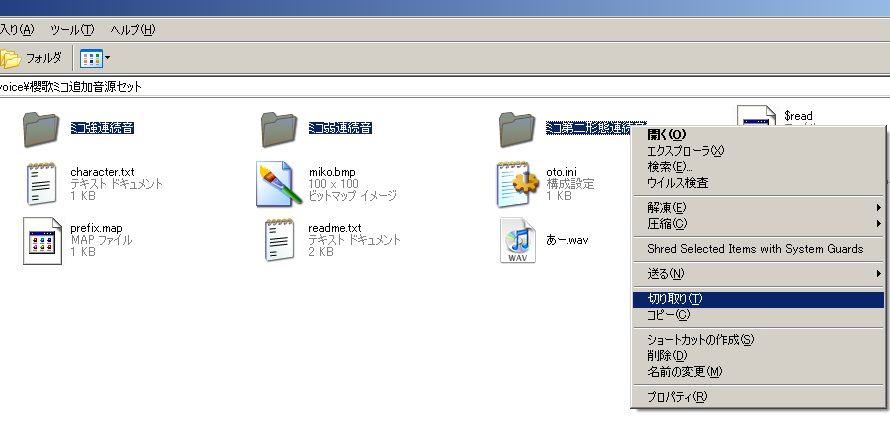Click the ミコ強連続音 folder name
This screenshot has height=430, width=890.
coord(102,128)
